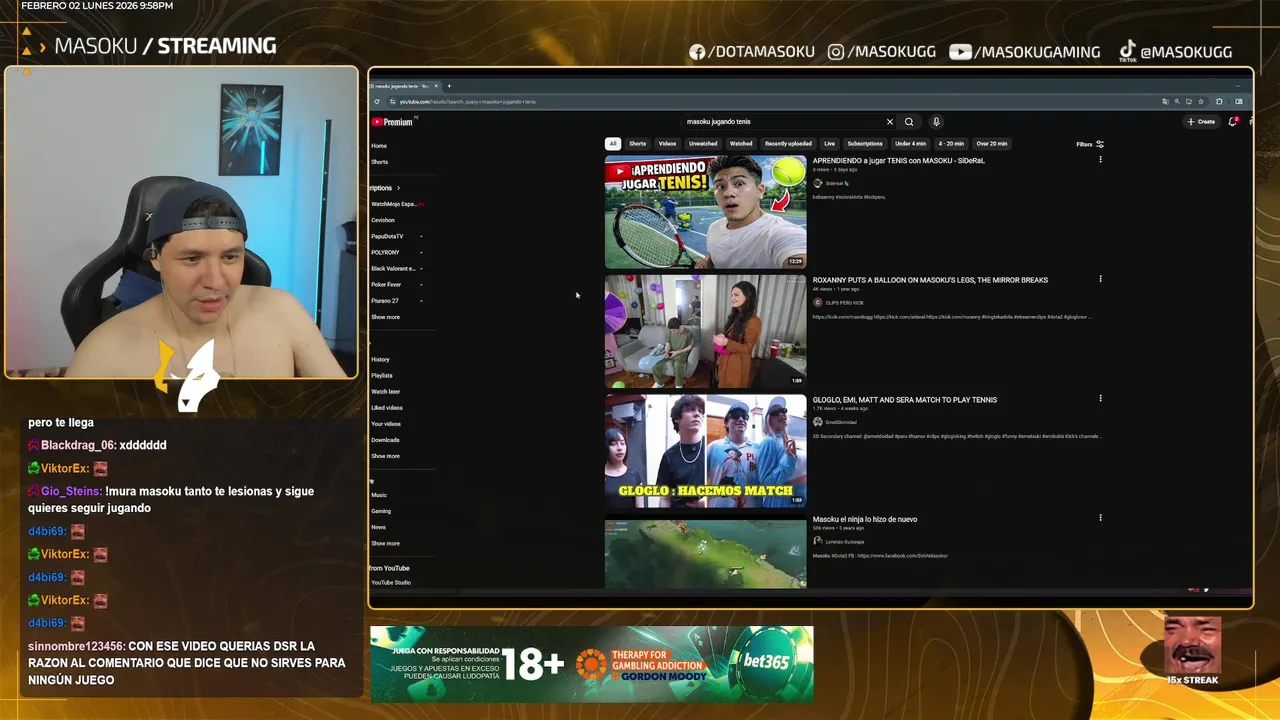Screen dimensions: 1280x720
Task: Expand the Subscriptions section chevron
Action: (398, 188)
